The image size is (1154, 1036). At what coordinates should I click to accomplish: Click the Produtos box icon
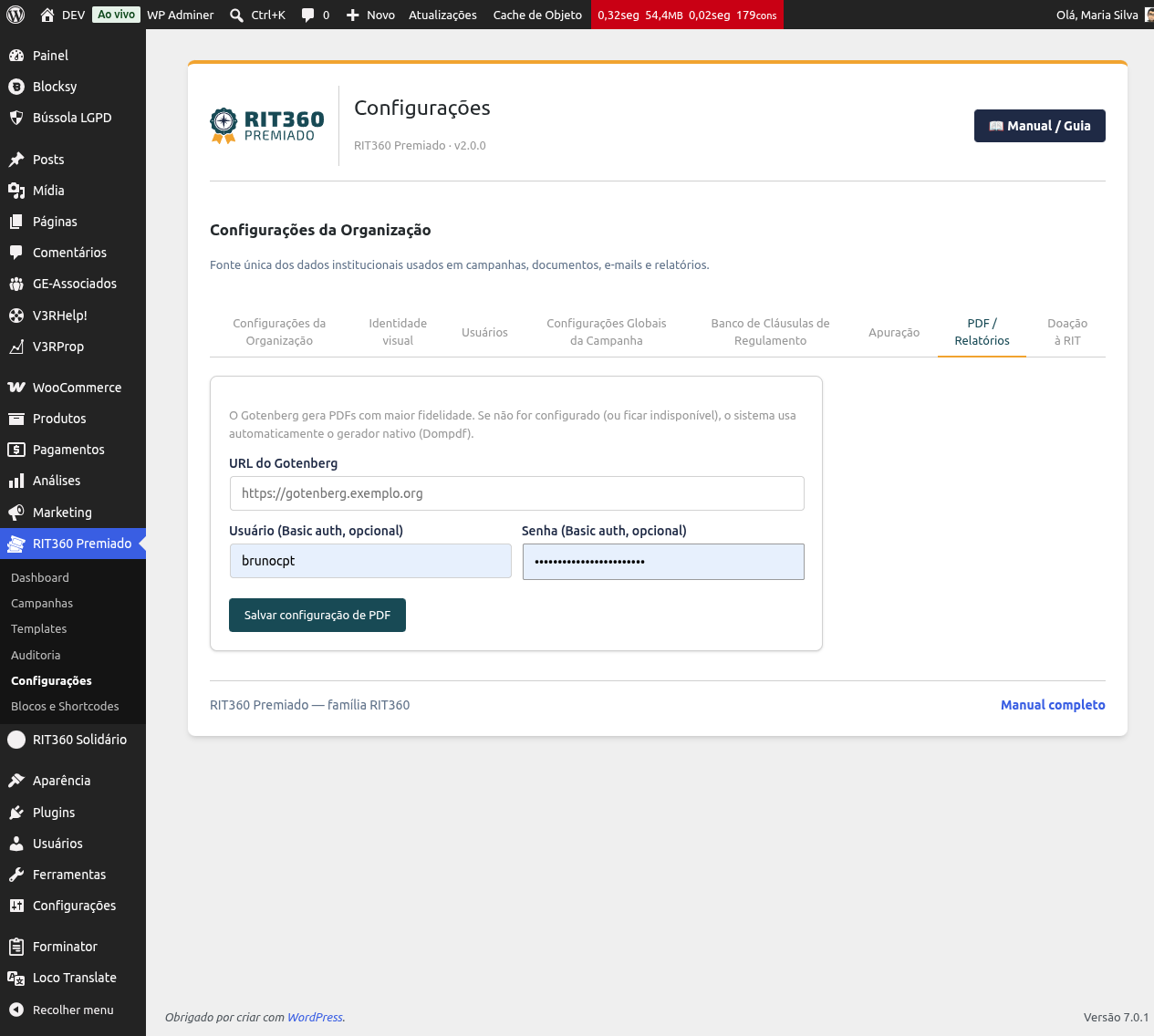click(16, 419)
